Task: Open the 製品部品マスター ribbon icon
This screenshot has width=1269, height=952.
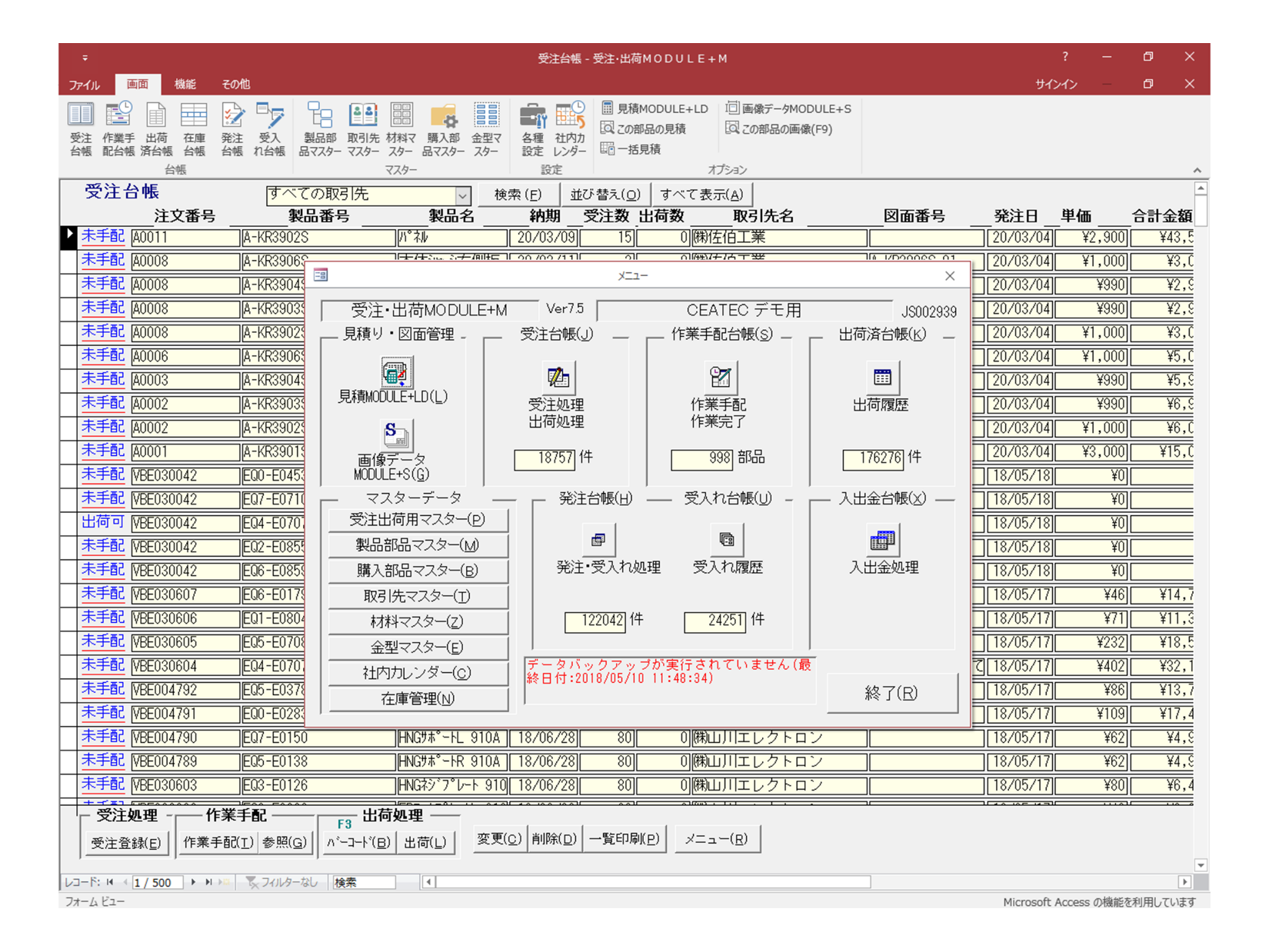Action: [320, 129]
